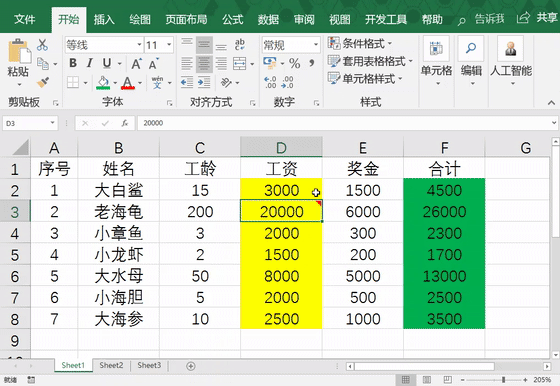This screenshot has width=560, height=386.
Task: Open the 文件 File tab
Action: point(25,19)
